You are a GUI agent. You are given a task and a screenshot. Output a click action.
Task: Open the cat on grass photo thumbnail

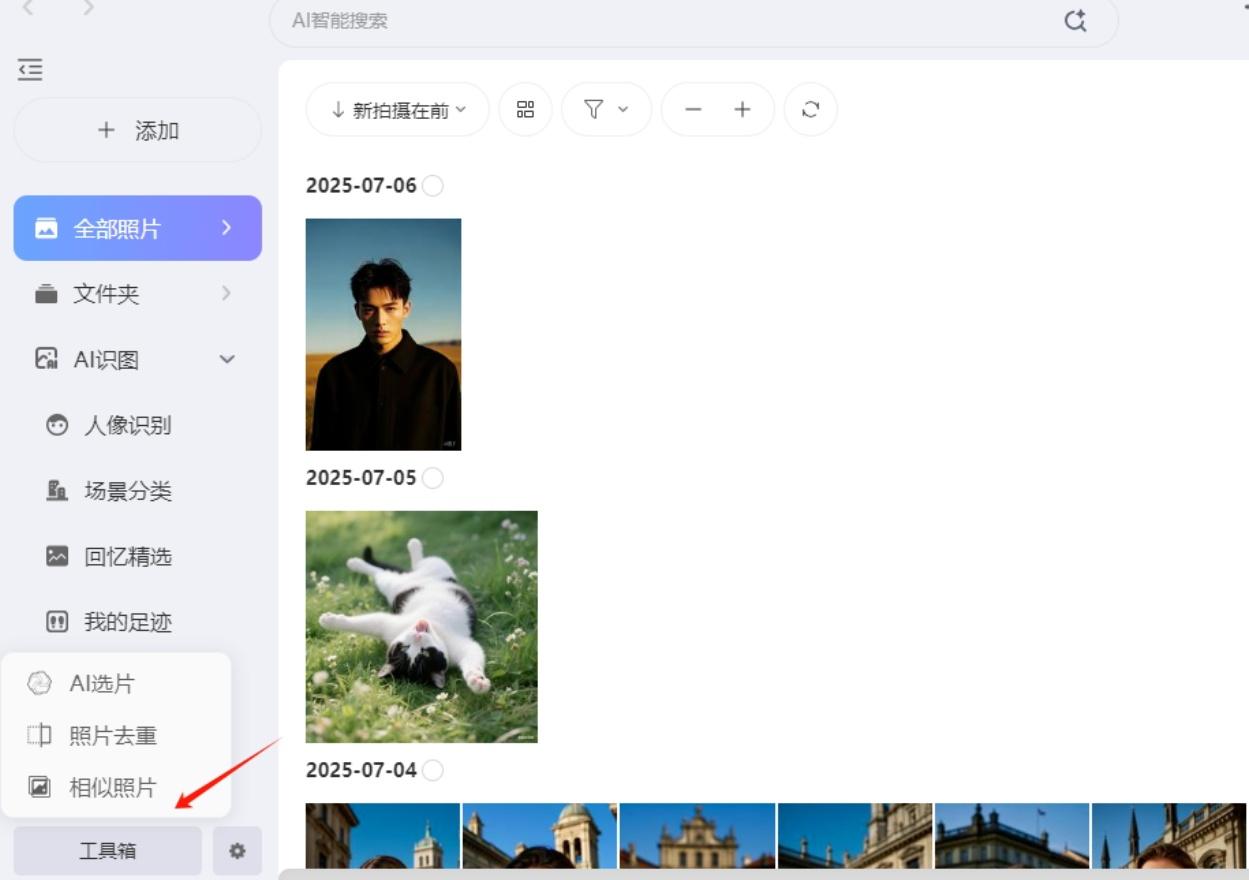tap(421, 627)
